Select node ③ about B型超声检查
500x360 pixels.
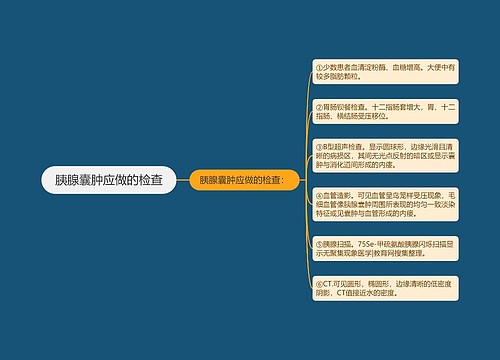(x=385, y=156)
